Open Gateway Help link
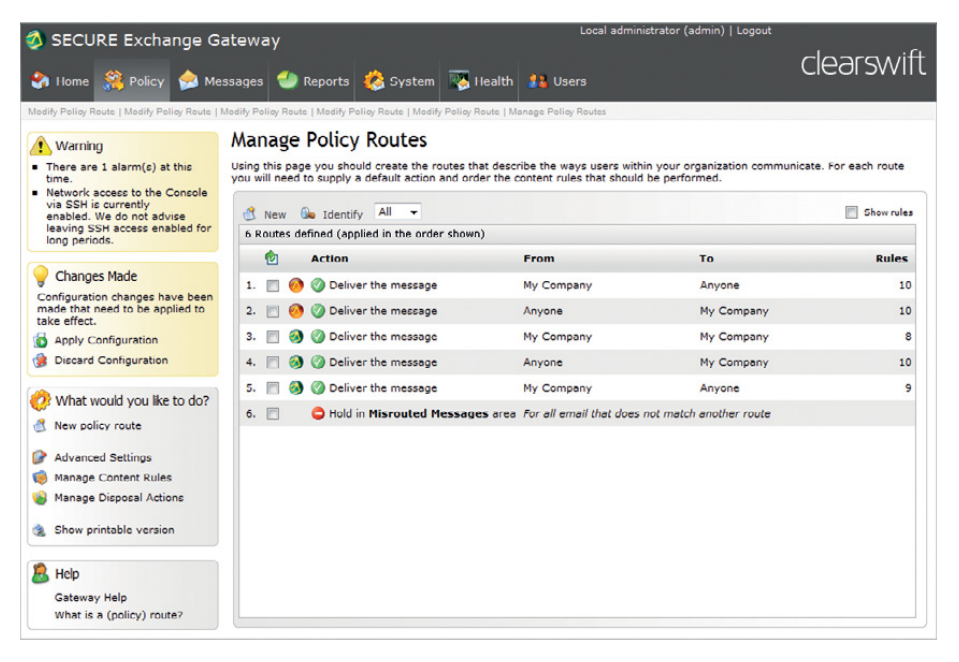This screenshot has width=959, height=662. coord(91,597)
